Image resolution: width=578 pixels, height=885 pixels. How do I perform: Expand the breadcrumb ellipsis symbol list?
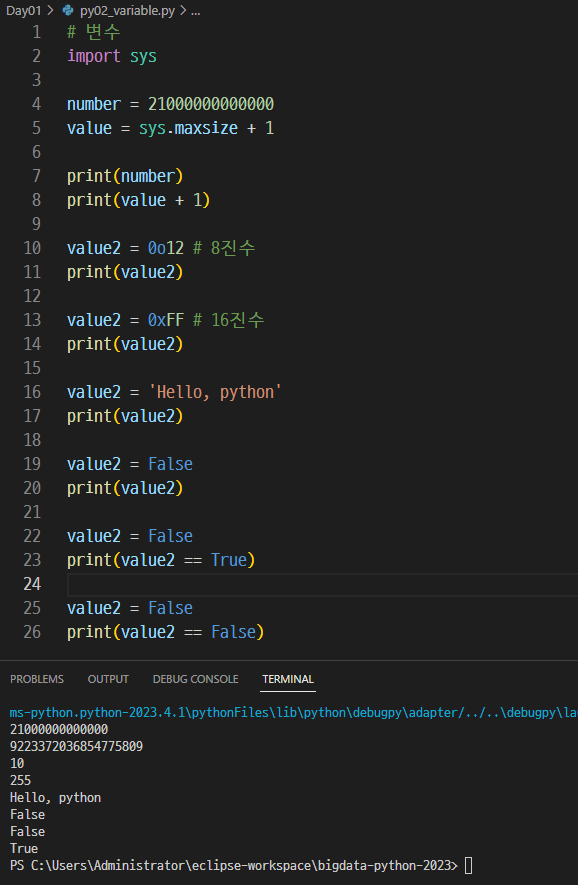[x=195, y=11]
